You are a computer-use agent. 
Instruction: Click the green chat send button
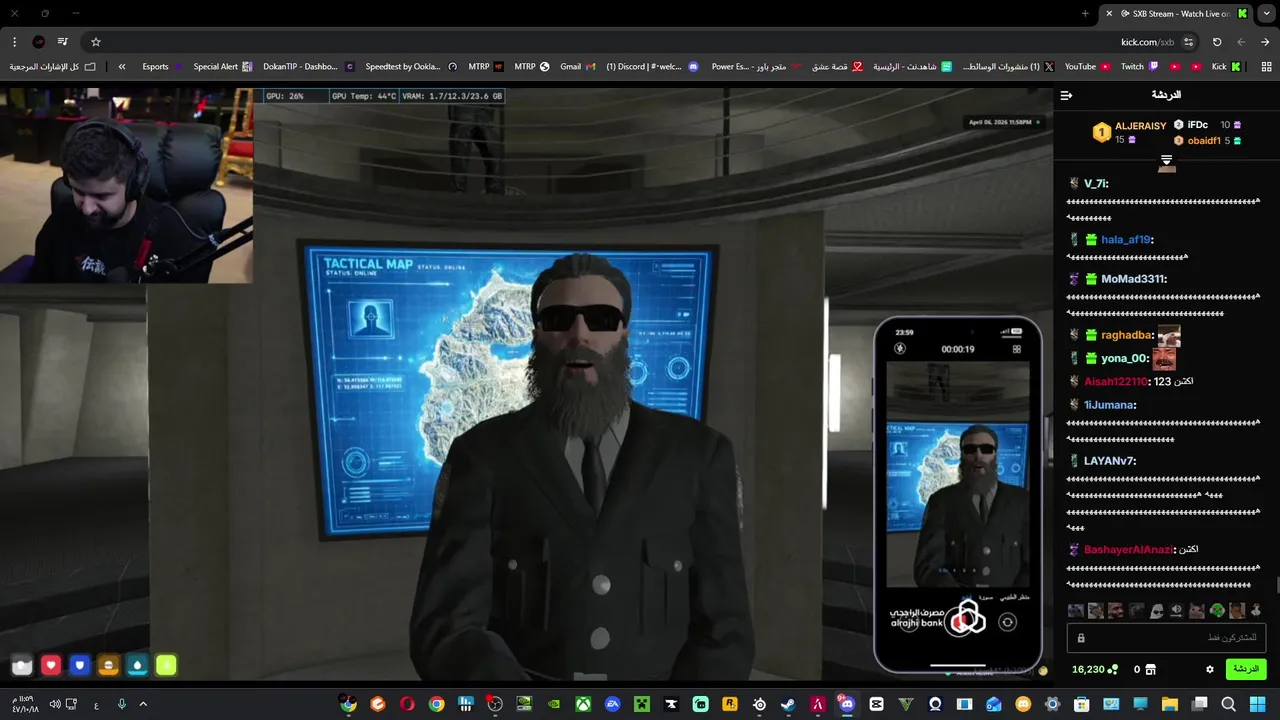pos(1246,669)
